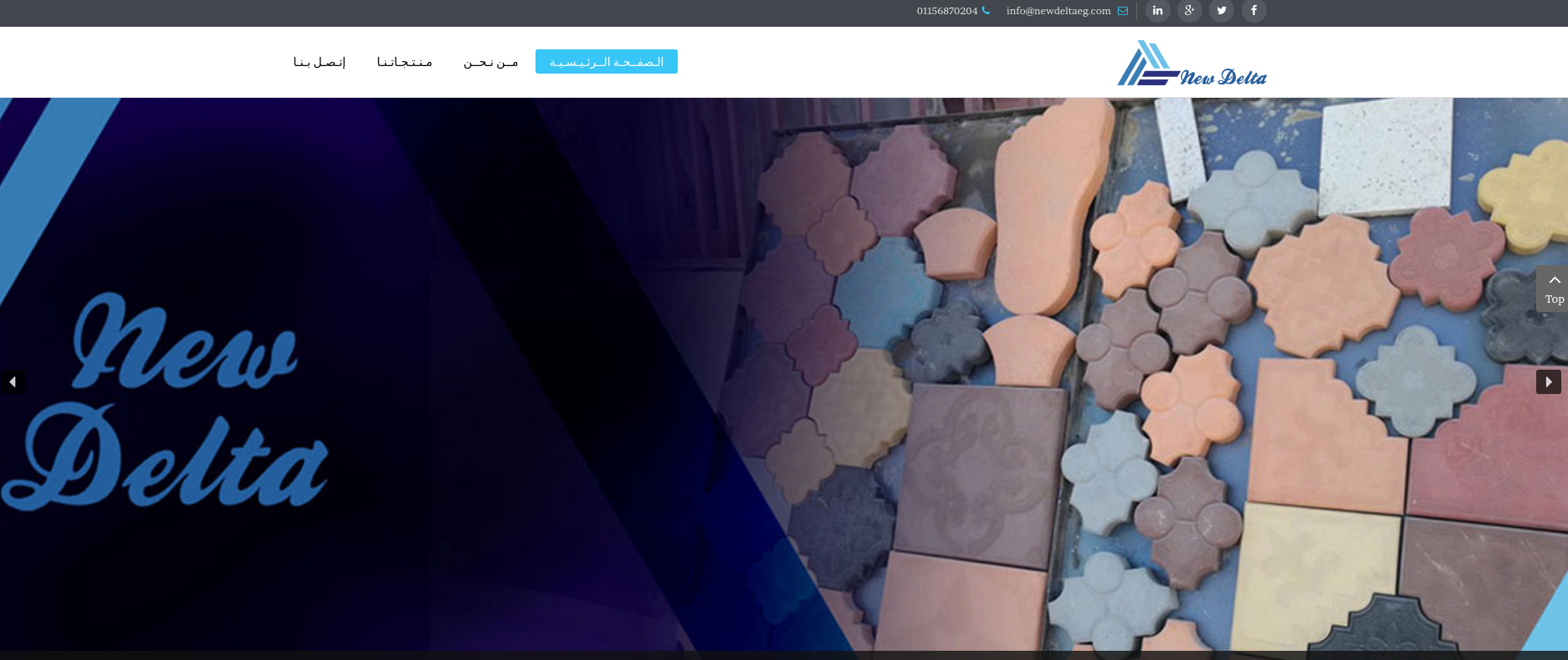1568x660 pixels.
Task: Open the Google Plus social icon
Action: pyautogui.click(x=1190, y=11)
